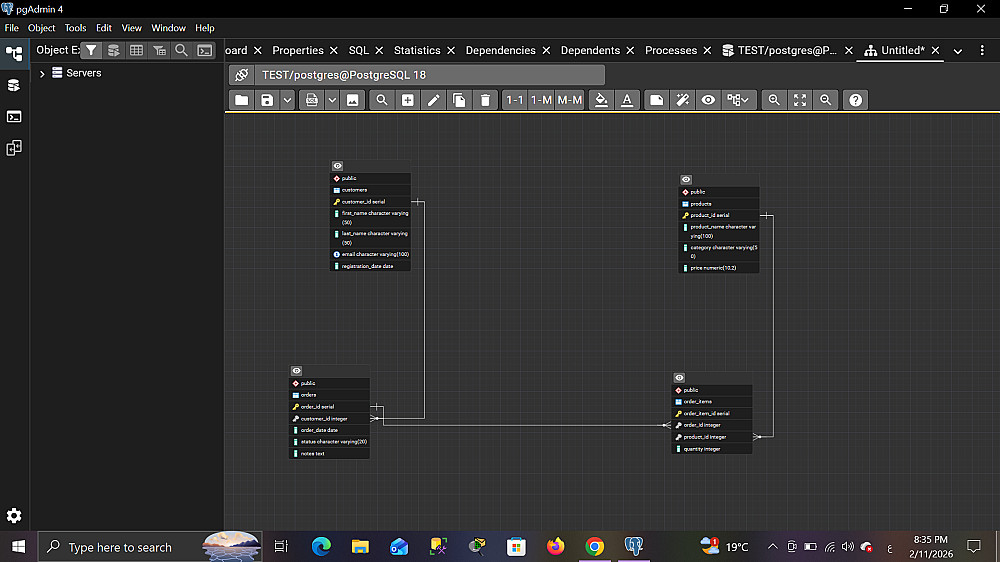Screen dimensions: 1000x562
Task: Open the Save dropdown arrow
Action: (x=287, y=100)
